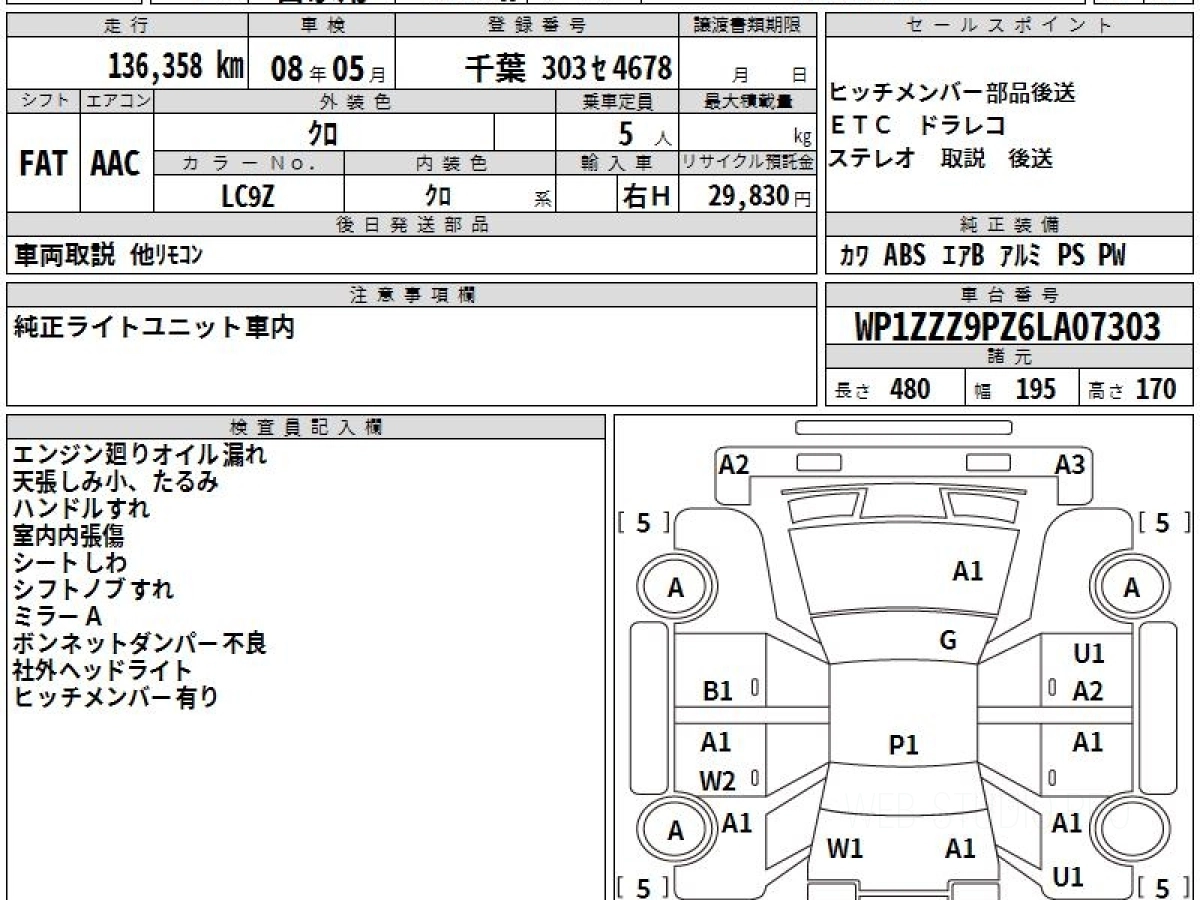Screen dimensions: 1200x900
Task: Click the height value 170
Action: [1156, 389]
